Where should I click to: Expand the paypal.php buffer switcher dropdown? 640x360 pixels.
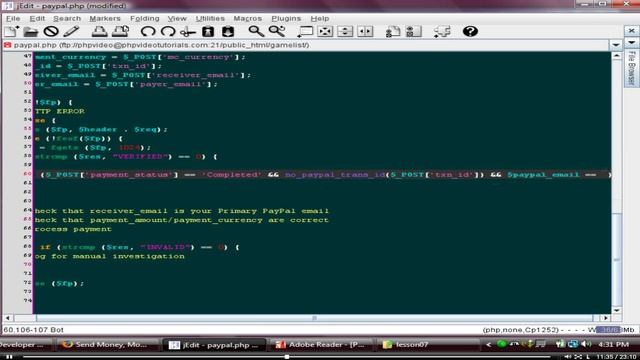616,45
